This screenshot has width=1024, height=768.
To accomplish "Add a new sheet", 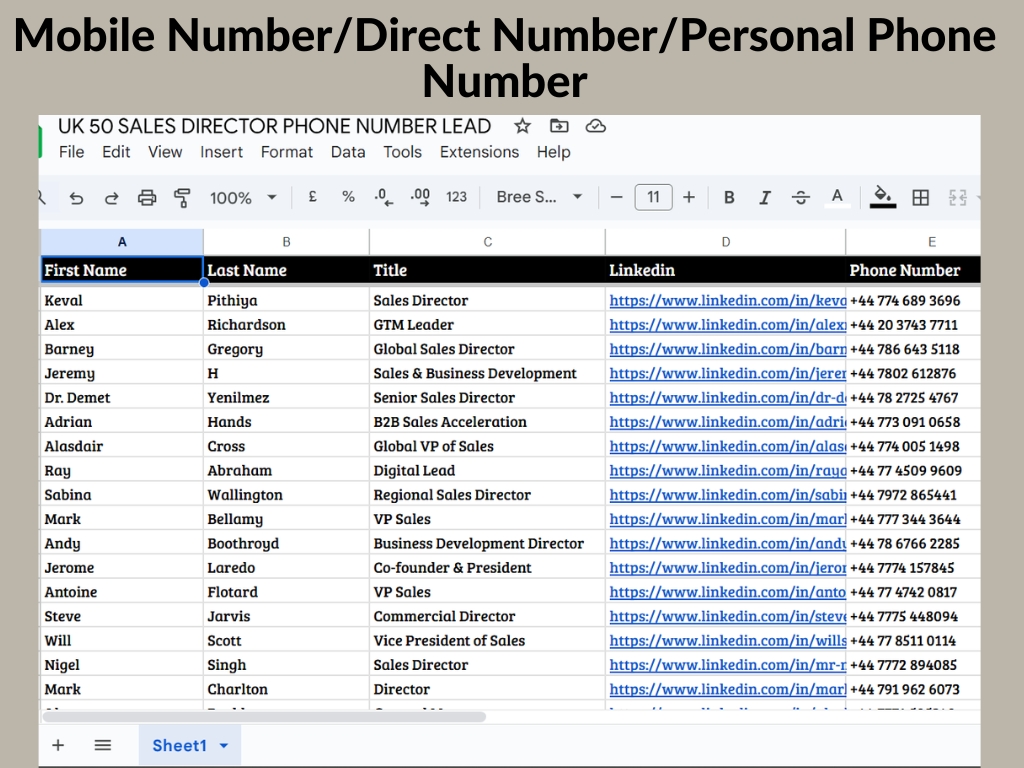I will [x=58, y=745].
